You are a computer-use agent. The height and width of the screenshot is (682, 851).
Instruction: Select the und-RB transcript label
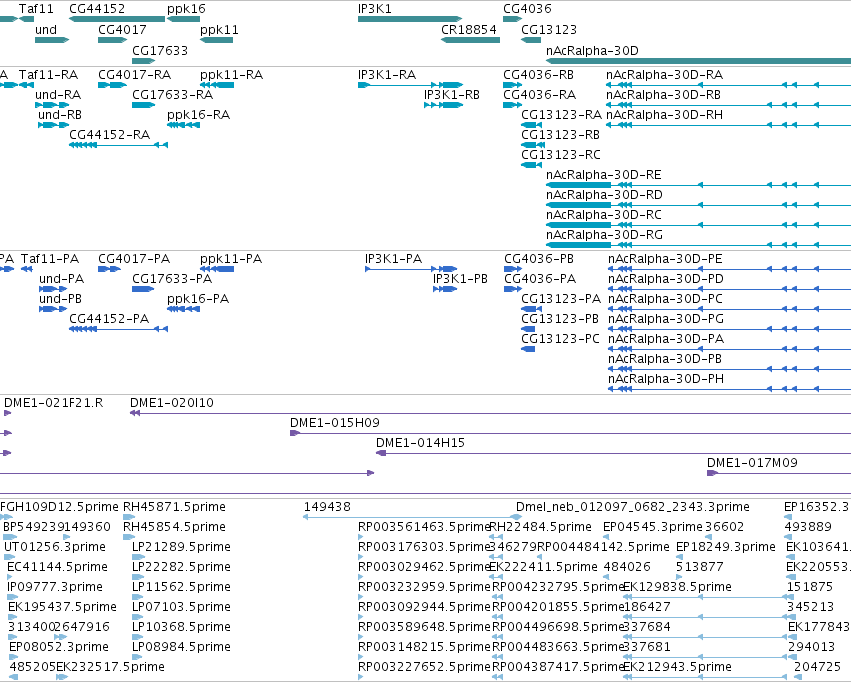point(60,115)
